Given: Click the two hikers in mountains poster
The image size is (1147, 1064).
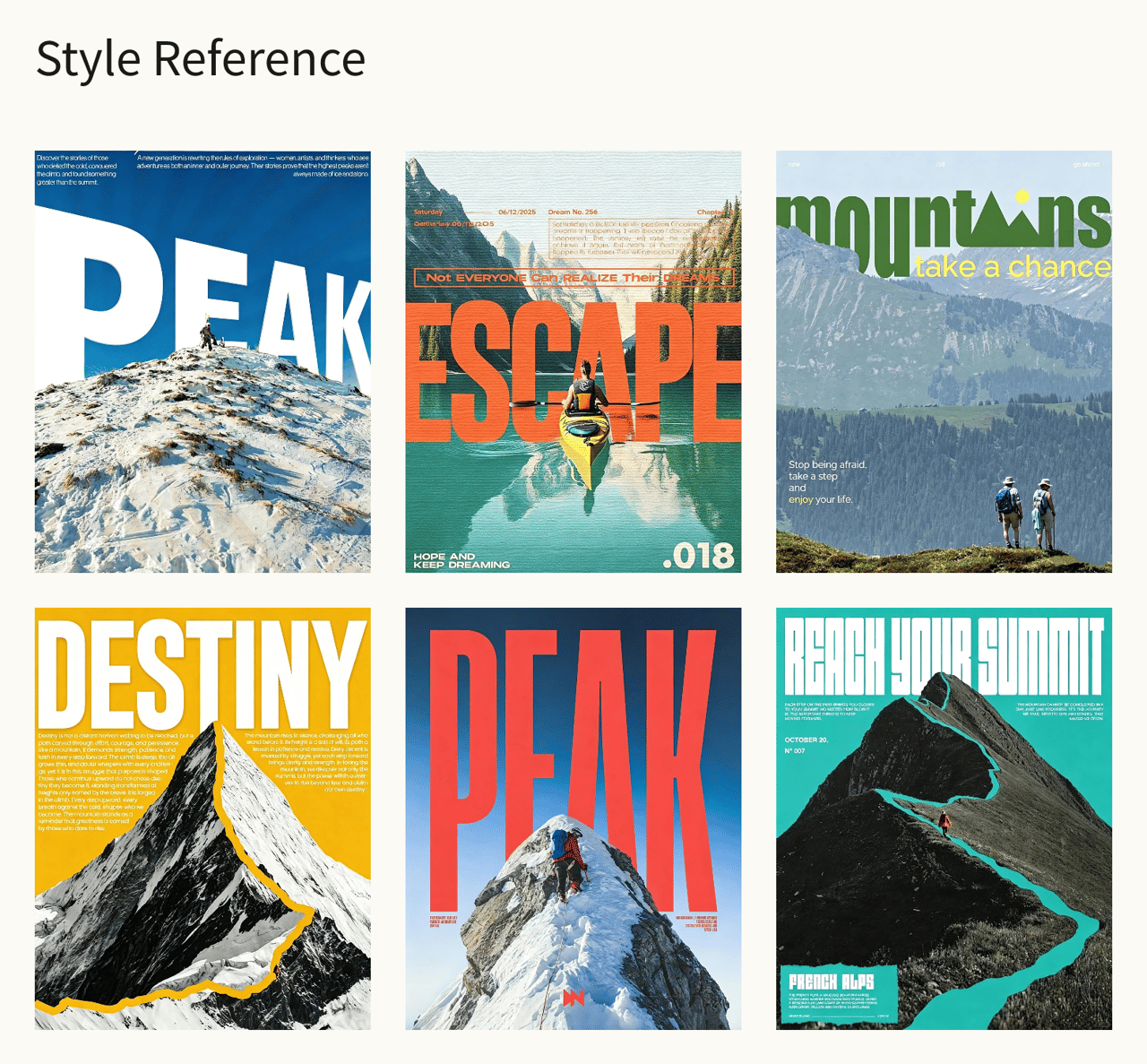Looking at the screenshot, I should [x=1027, y=513].
